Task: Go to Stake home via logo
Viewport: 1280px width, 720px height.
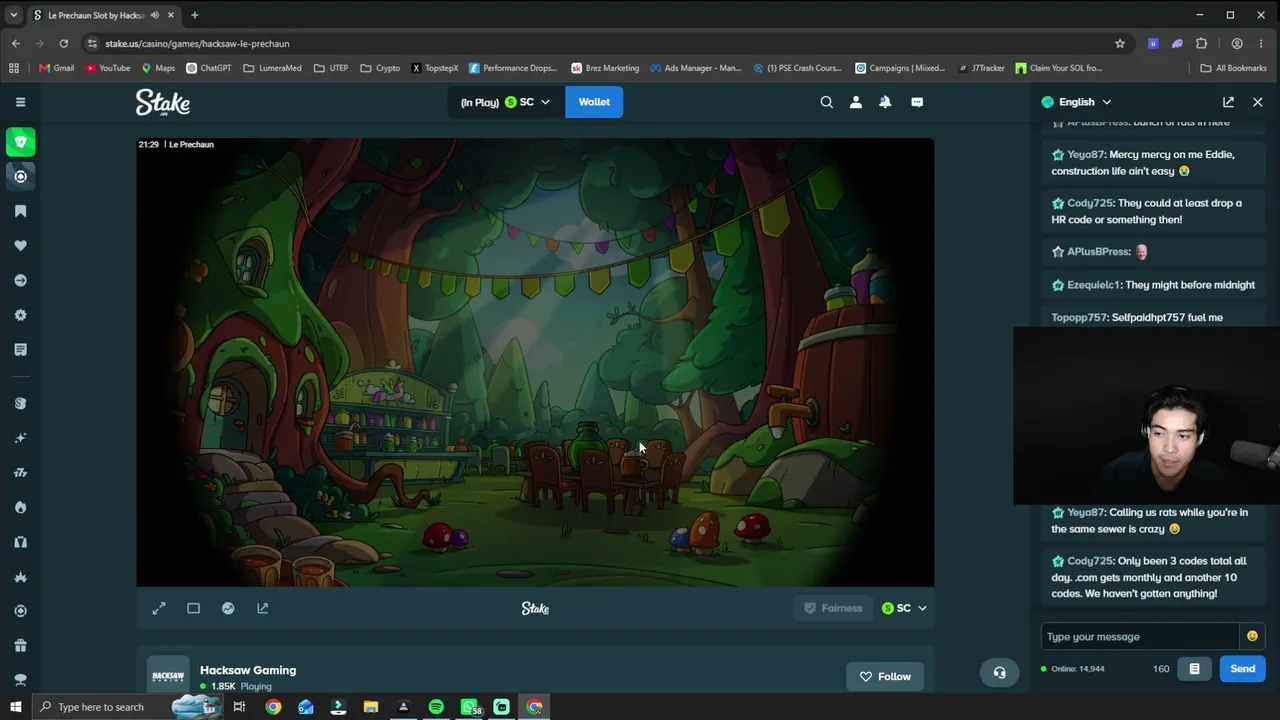Action: pos(163,102)
